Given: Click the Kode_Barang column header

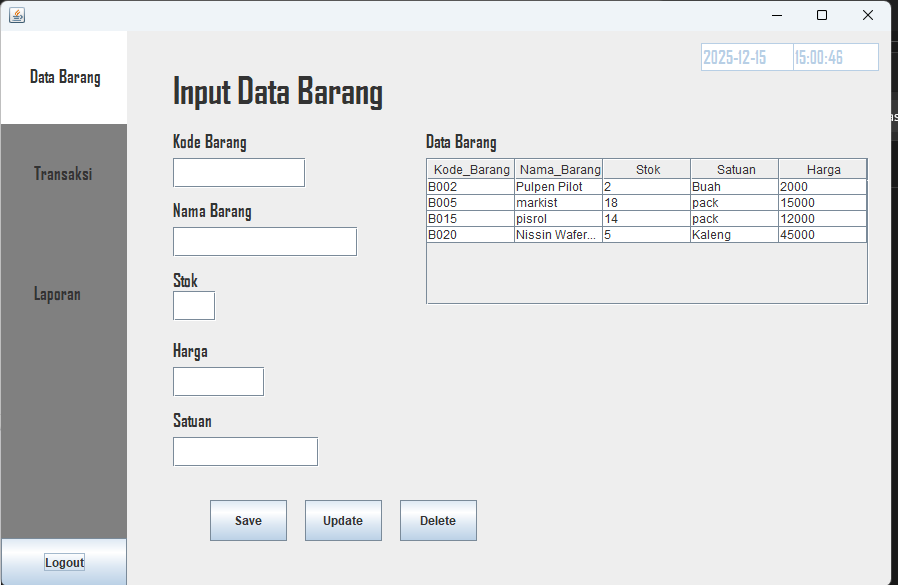Looking at the screenshot, I should click(471, 169).
